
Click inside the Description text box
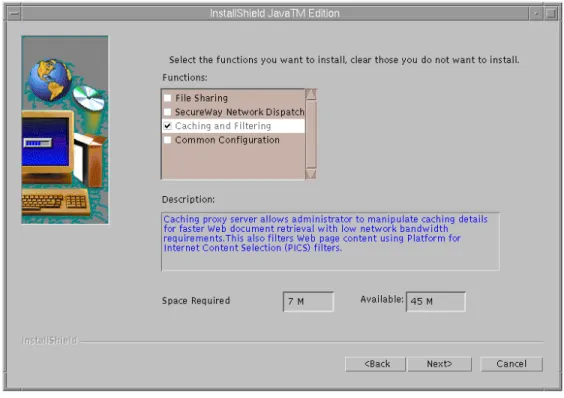click(330, 241)
